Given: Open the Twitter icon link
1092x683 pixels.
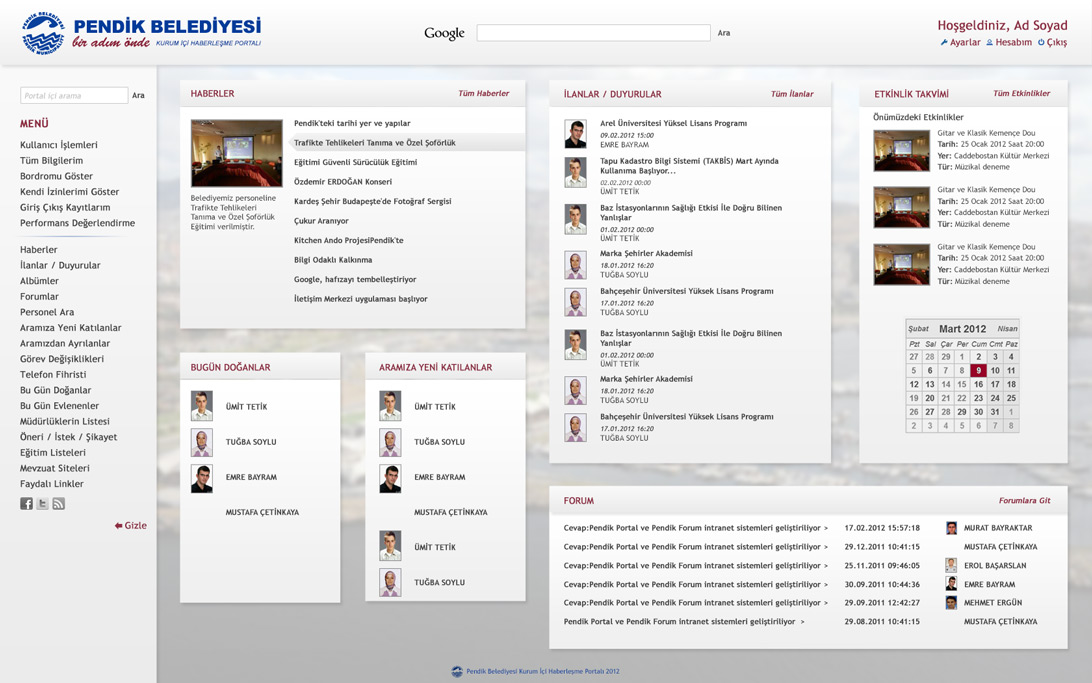Looking at the screenshot, I should tap(42, 504).
